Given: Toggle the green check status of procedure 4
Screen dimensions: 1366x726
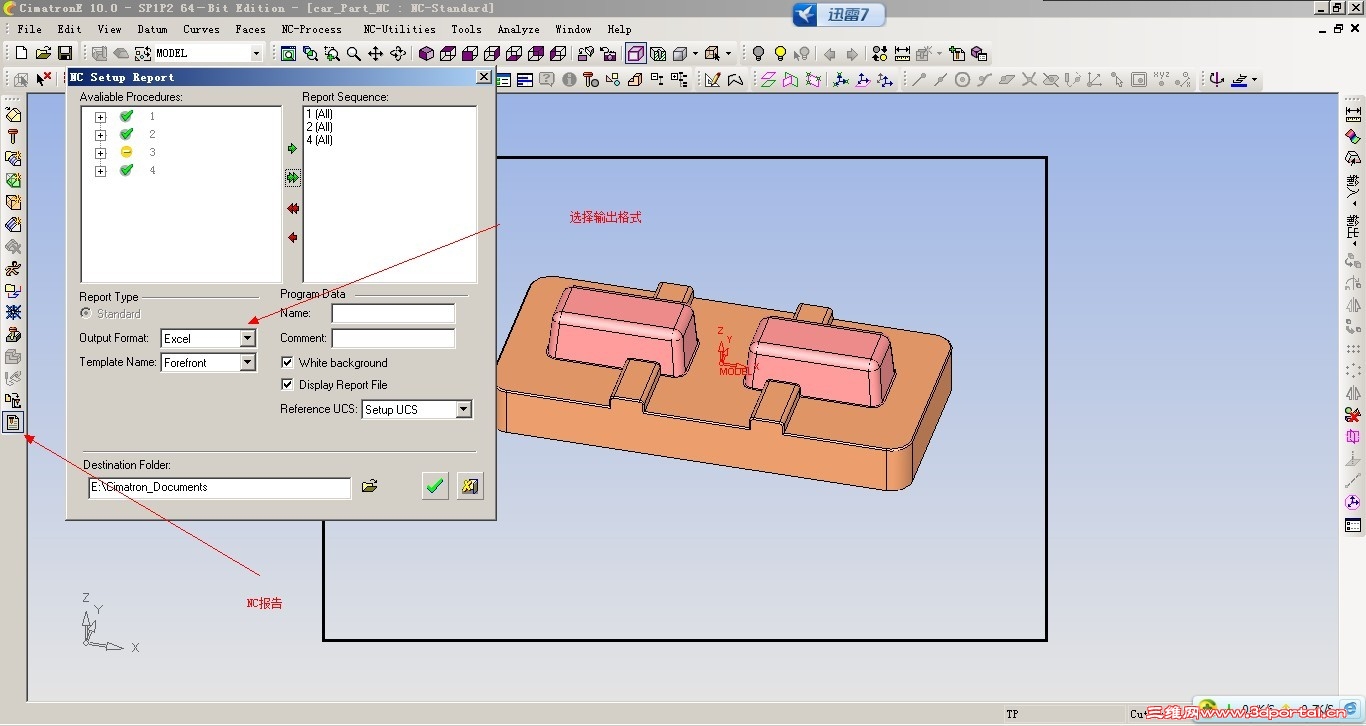Looking at the screenshot, I should (x=126, y=170).
